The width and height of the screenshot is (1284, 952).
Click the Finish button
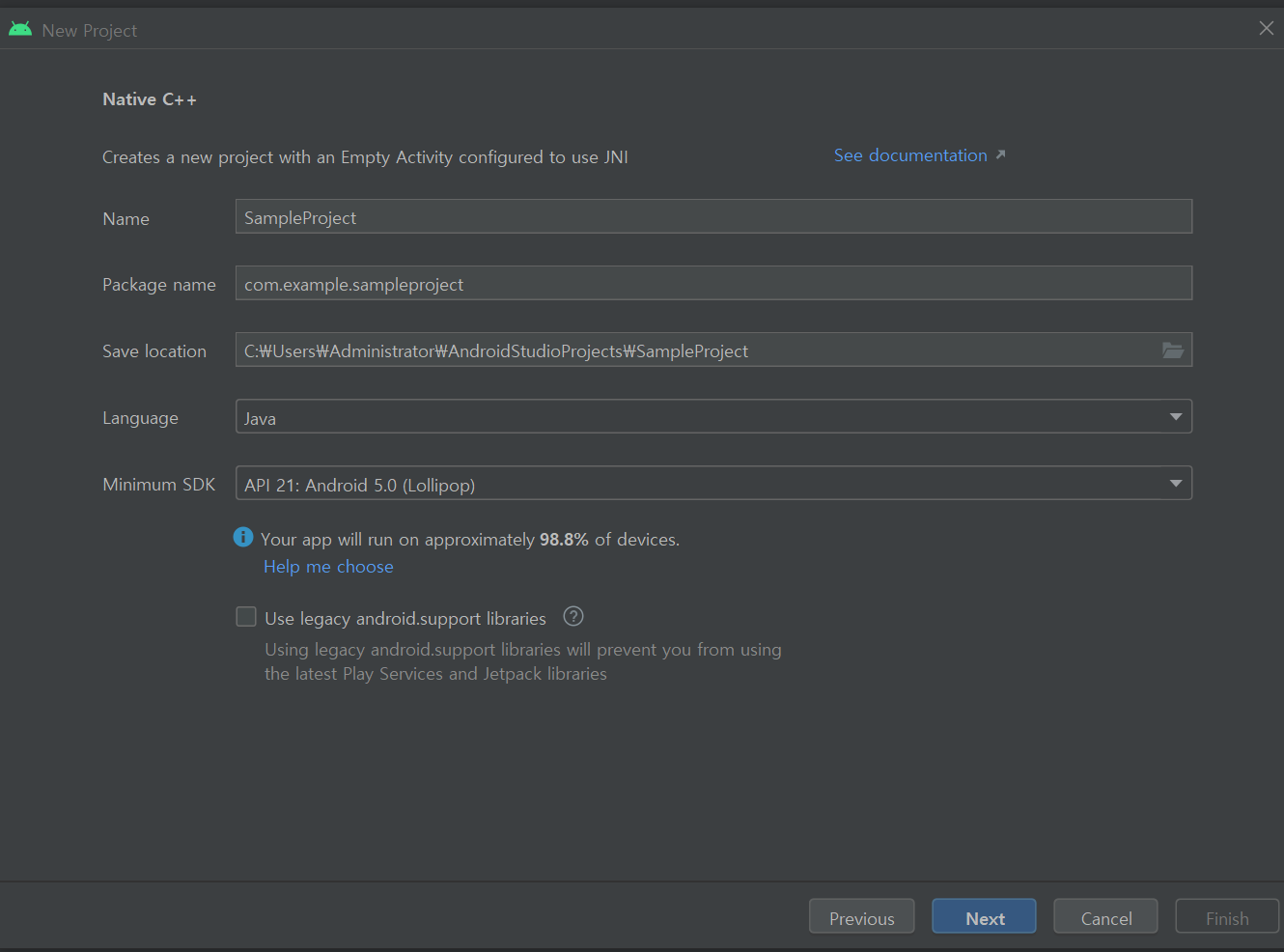(1227, 917)
